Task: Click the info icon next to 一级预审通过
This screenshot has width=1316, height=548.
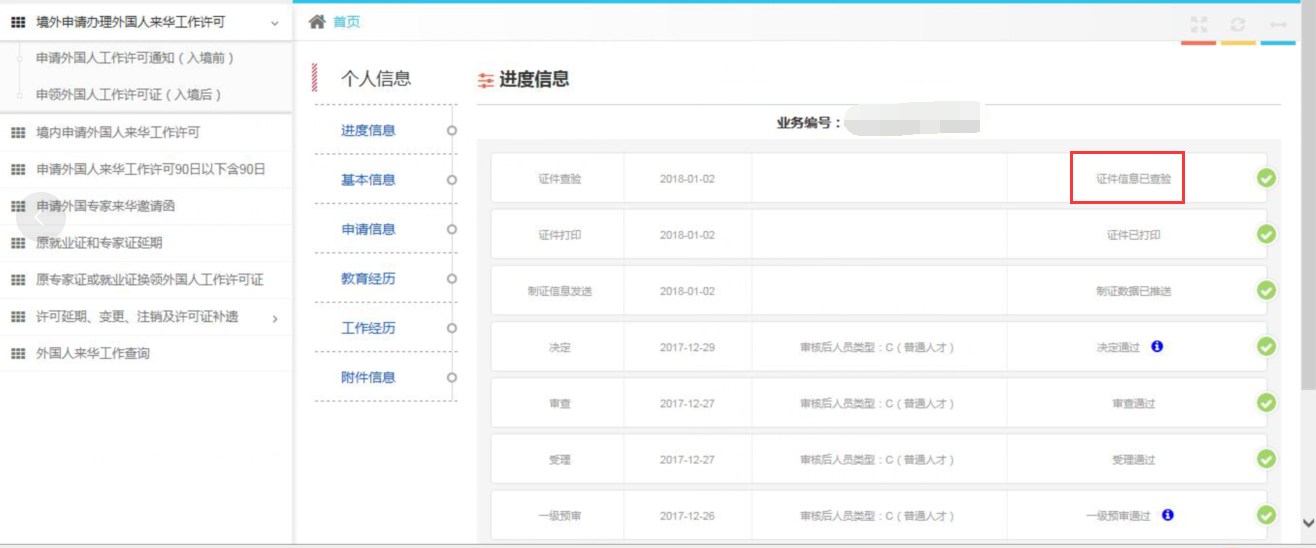Action: (x=1167, y=515)
